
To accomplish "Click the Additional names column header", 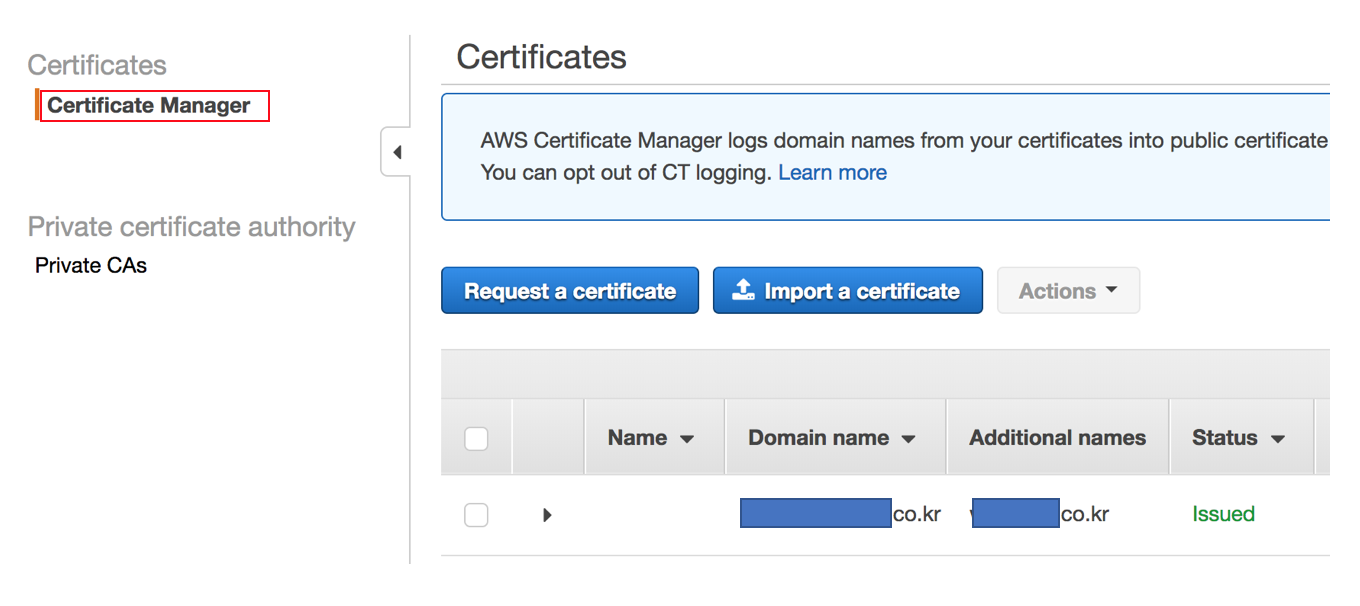I will point(1057,438).
